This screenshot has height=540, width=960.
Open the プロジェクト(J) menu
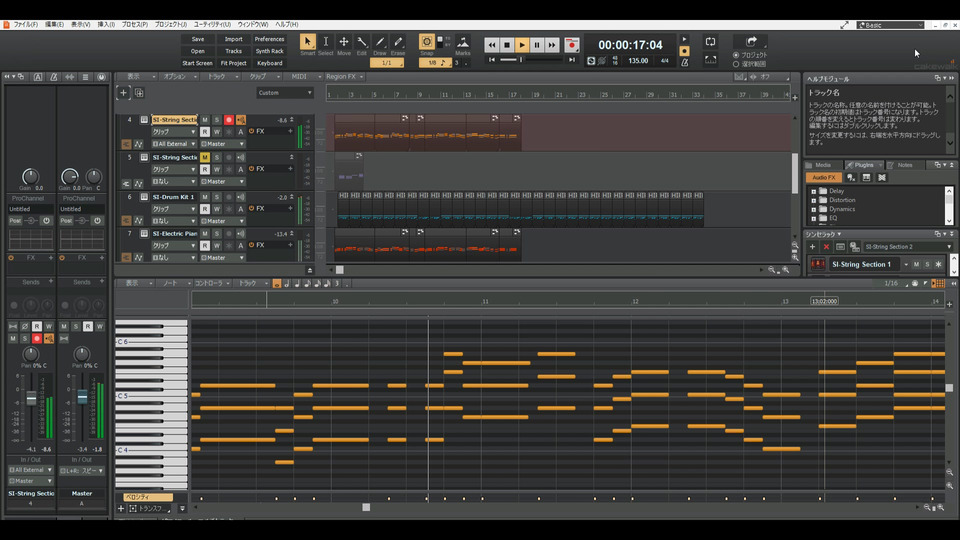[170, 24]
